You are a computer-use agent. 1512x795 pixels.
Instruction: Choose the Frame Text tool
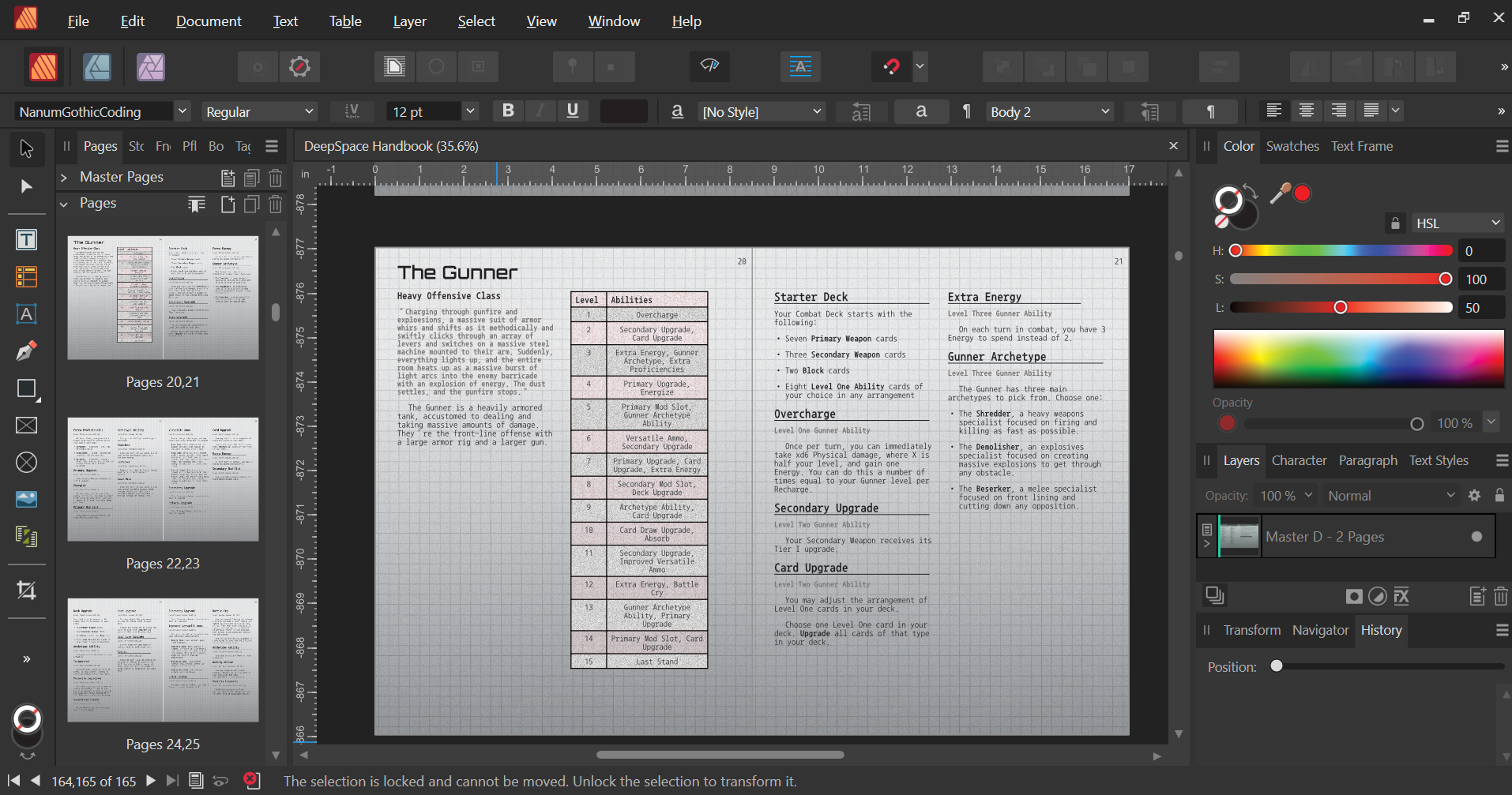26,240
